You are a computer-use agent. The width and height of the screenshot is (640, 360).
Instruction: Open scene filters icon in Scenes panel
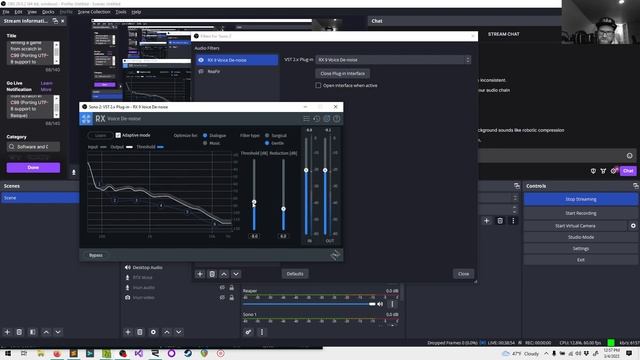point(33,332)
